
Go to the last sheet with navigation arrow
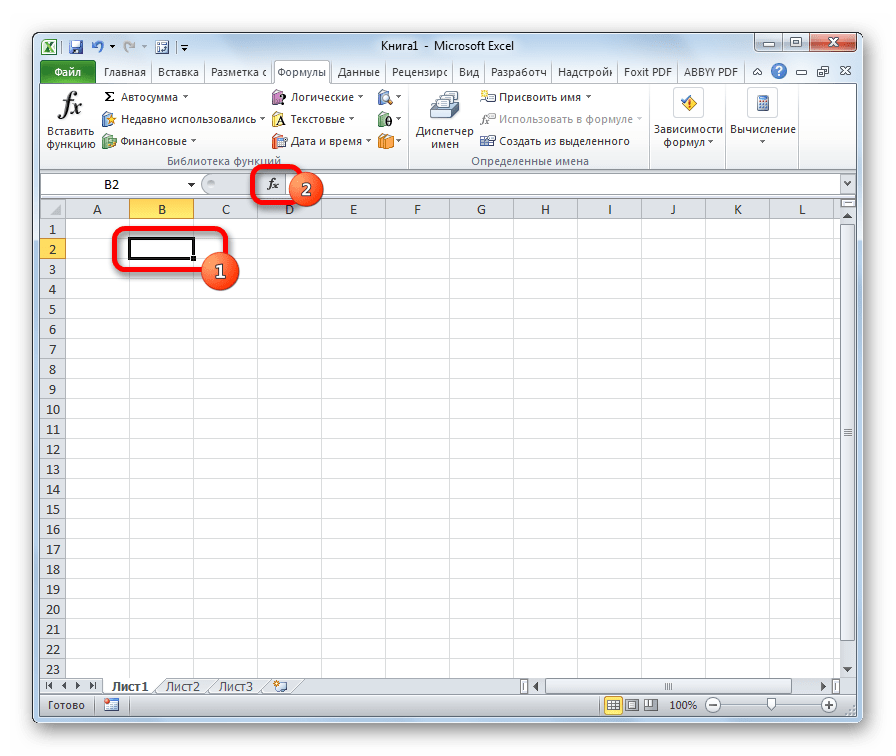(93, 686)
